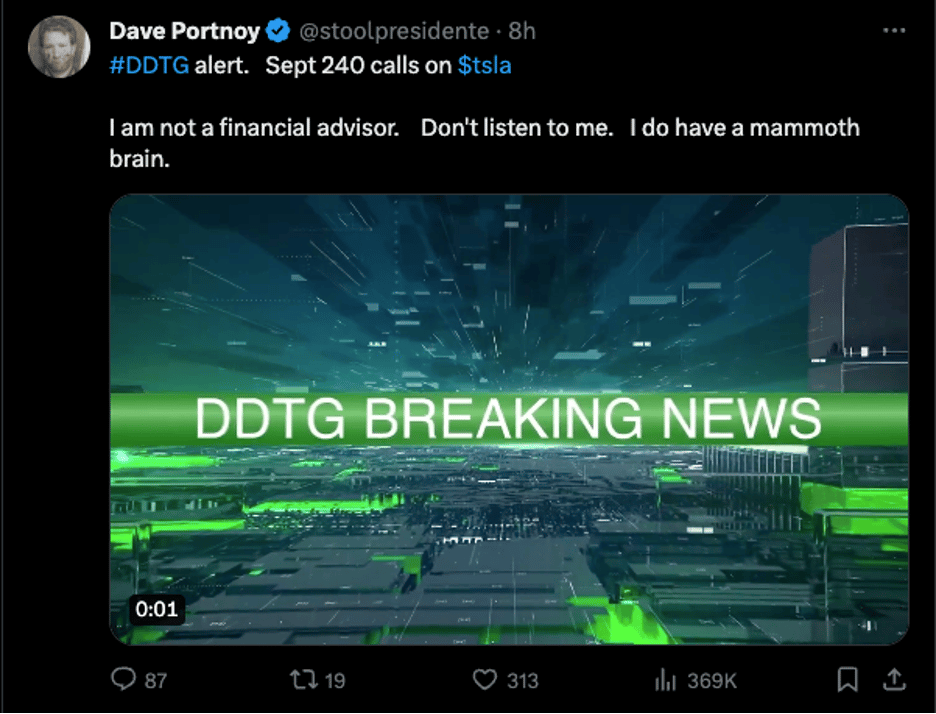Viewport: 936px width, 714px height.
Task: Open Dave Portnoy's profile picture
Action: click(59, 47)
